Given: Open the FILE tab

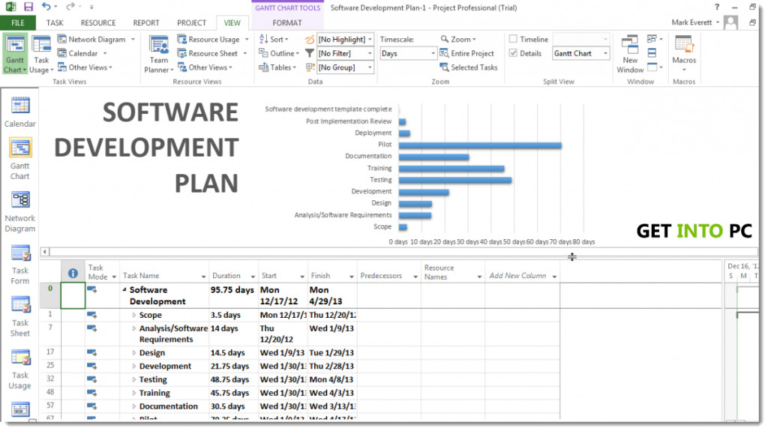Looking at the screenshot, I should click(x=18, y=23).
